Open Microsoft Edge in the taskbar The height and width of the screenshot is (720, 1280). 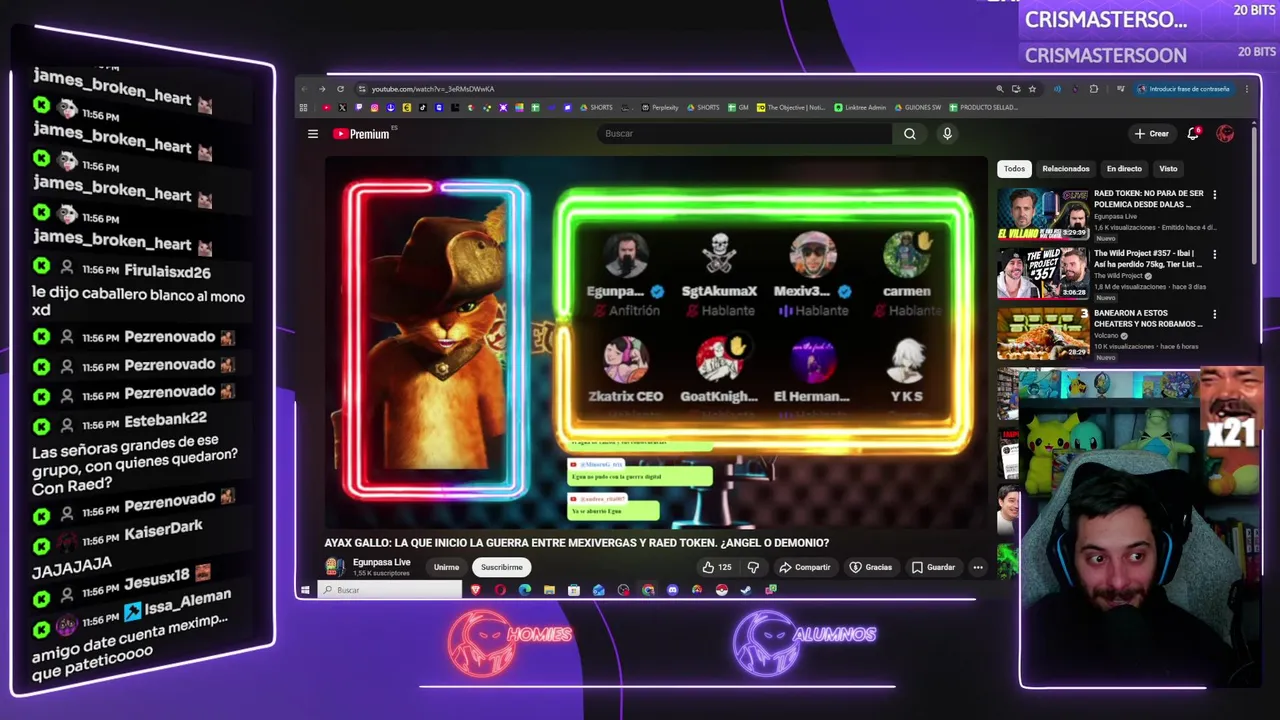(525, 590)
